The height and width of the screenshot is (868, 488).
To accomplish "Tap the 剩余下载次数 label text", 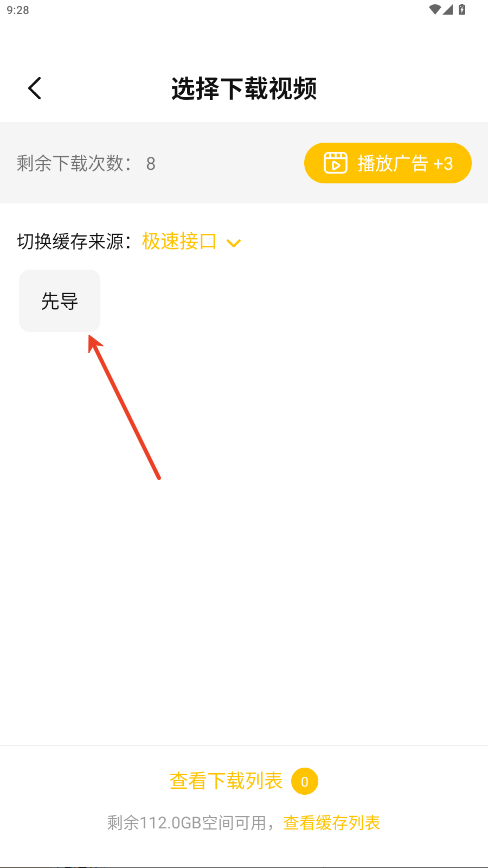I will click(x=75, y=164).
